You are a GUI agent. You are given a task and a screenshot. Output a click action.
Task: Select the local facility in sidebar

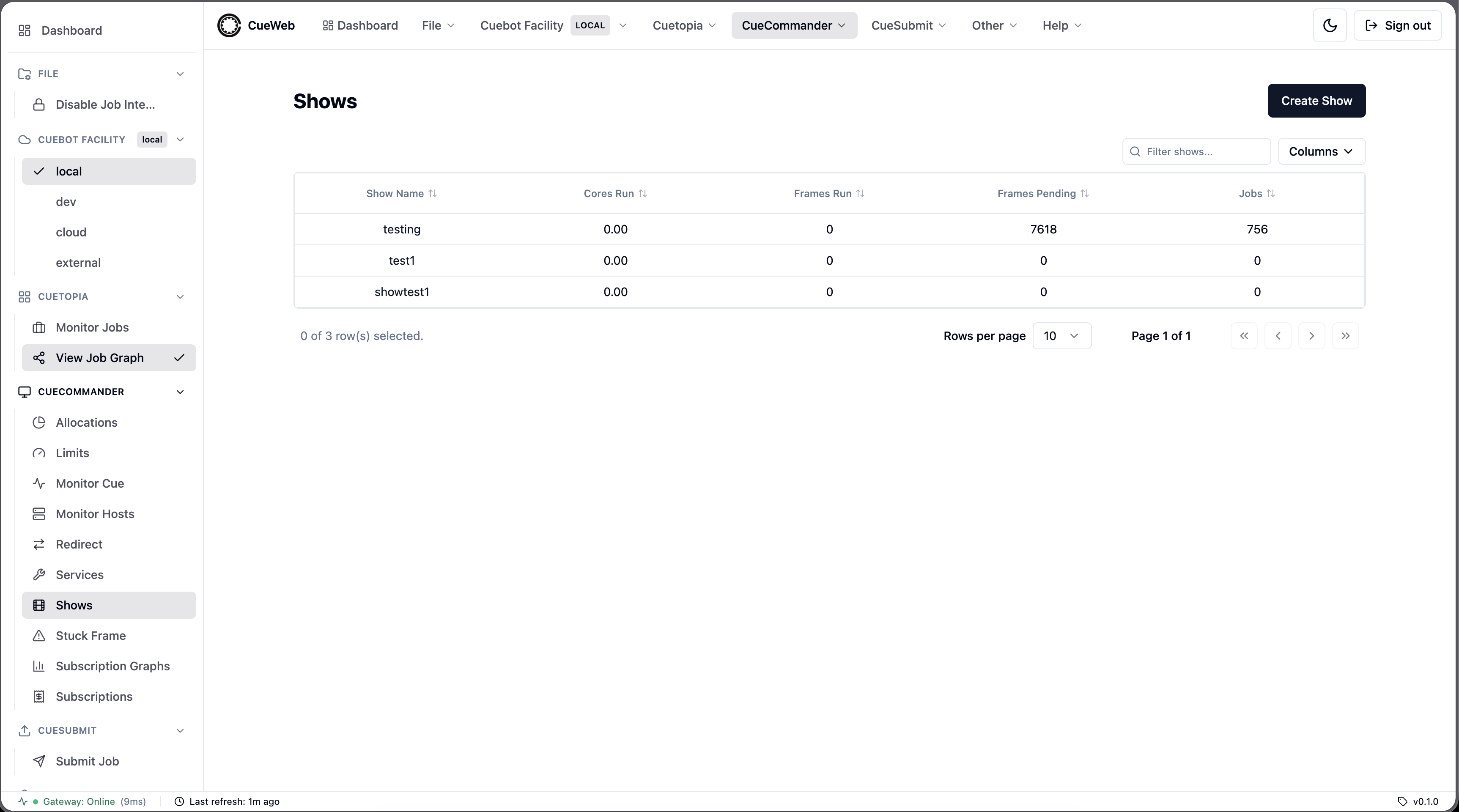(x=109, y=172)
